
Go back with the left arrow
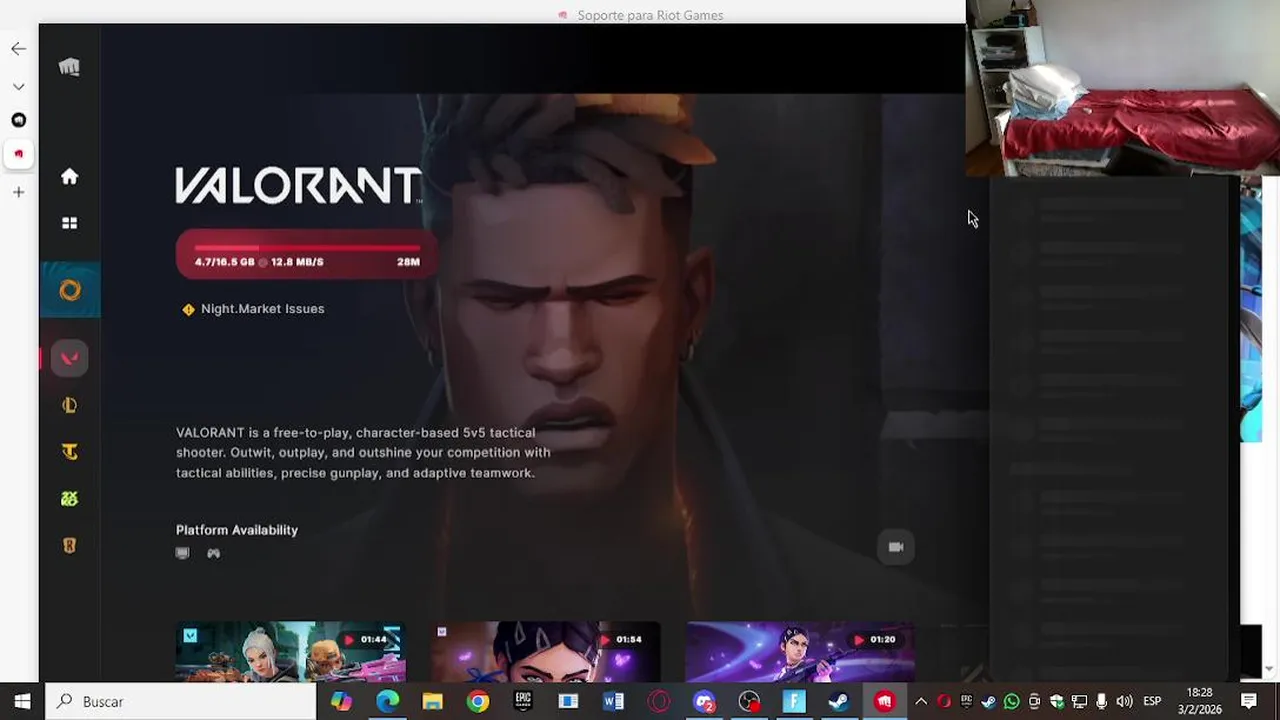click(x=18, y=48)
